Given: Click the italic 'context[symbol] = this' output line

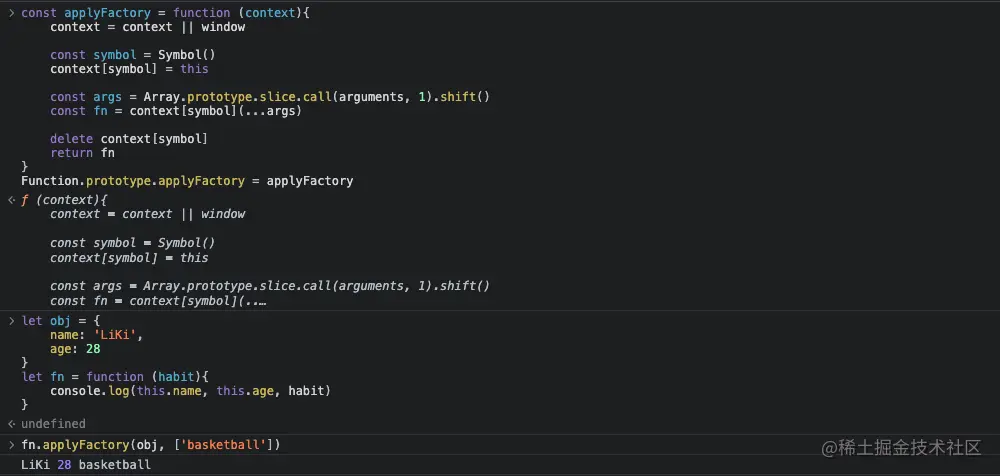Looking at the screenshot, I should 129,258.
